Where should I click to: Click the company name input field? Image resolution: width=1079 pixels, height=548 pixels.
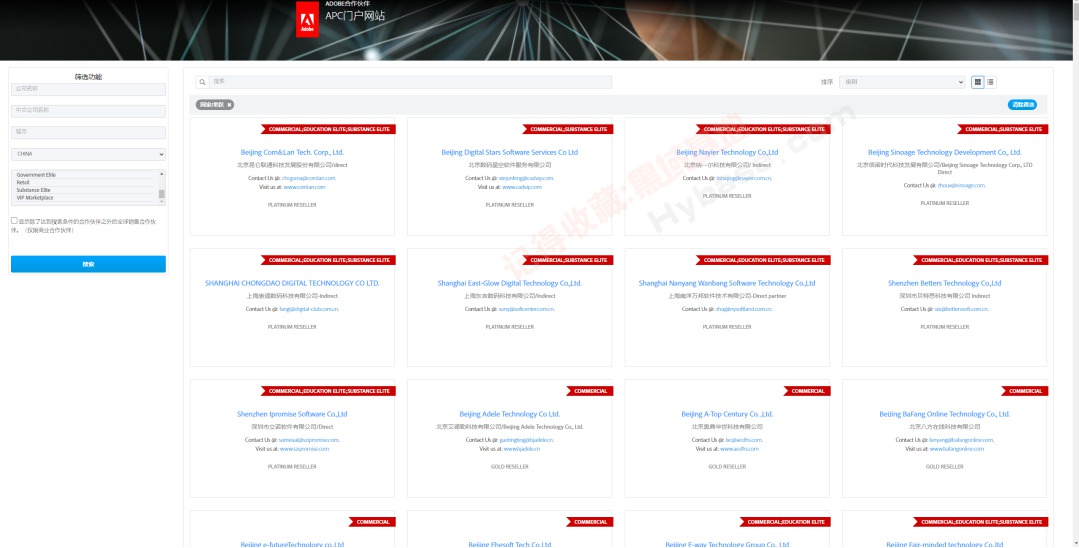88,89
